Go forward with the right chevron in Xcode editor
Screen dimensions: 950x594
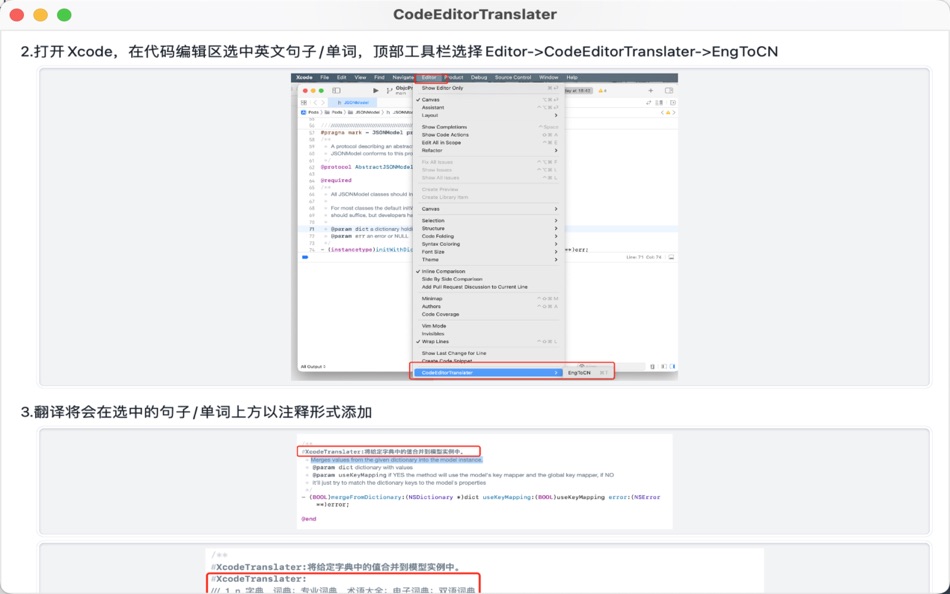[324, 102]
